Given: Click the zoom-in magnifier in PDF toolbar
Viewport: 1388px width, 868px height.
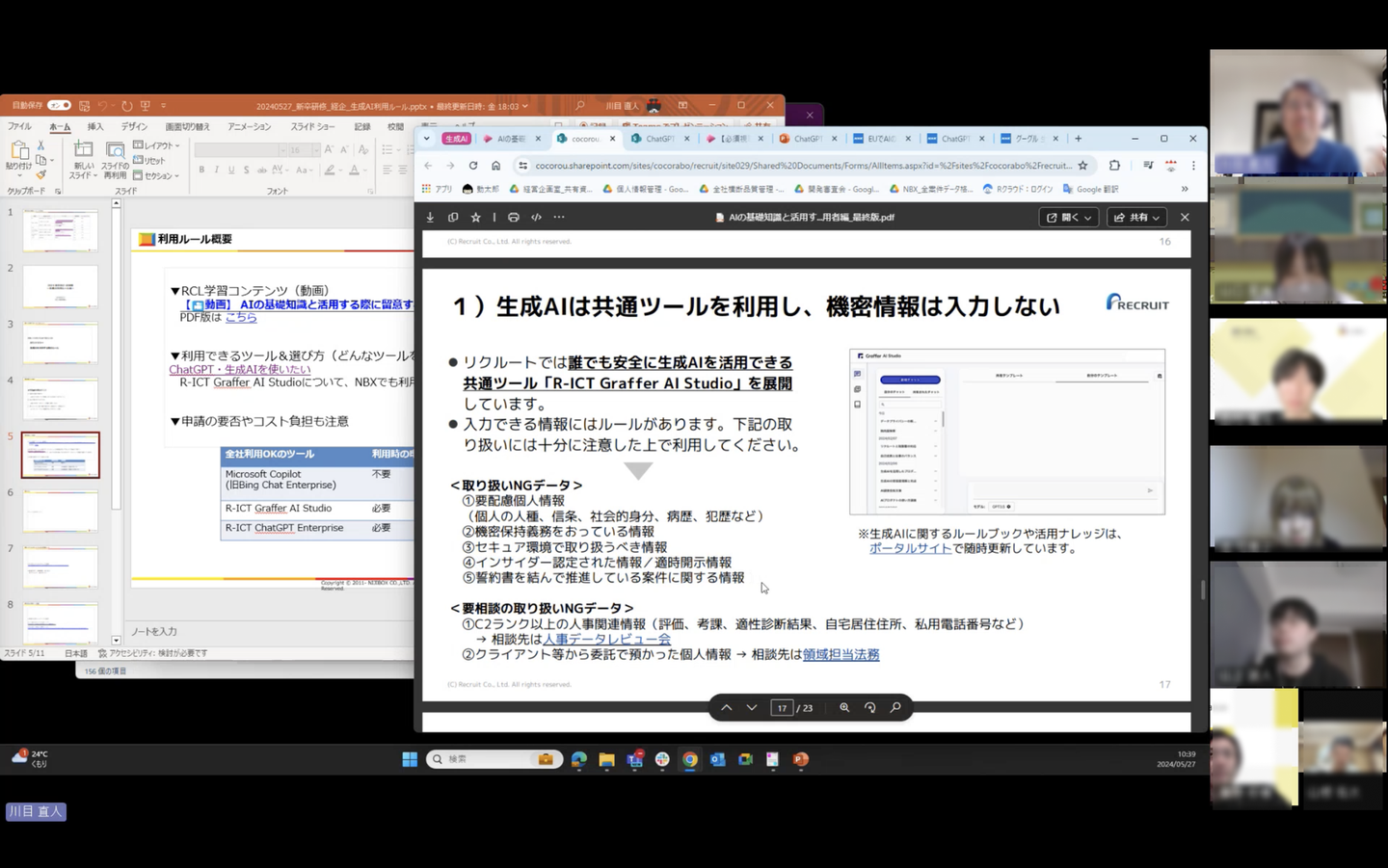Looking at the screenshot, I should (x=844, y=708).
